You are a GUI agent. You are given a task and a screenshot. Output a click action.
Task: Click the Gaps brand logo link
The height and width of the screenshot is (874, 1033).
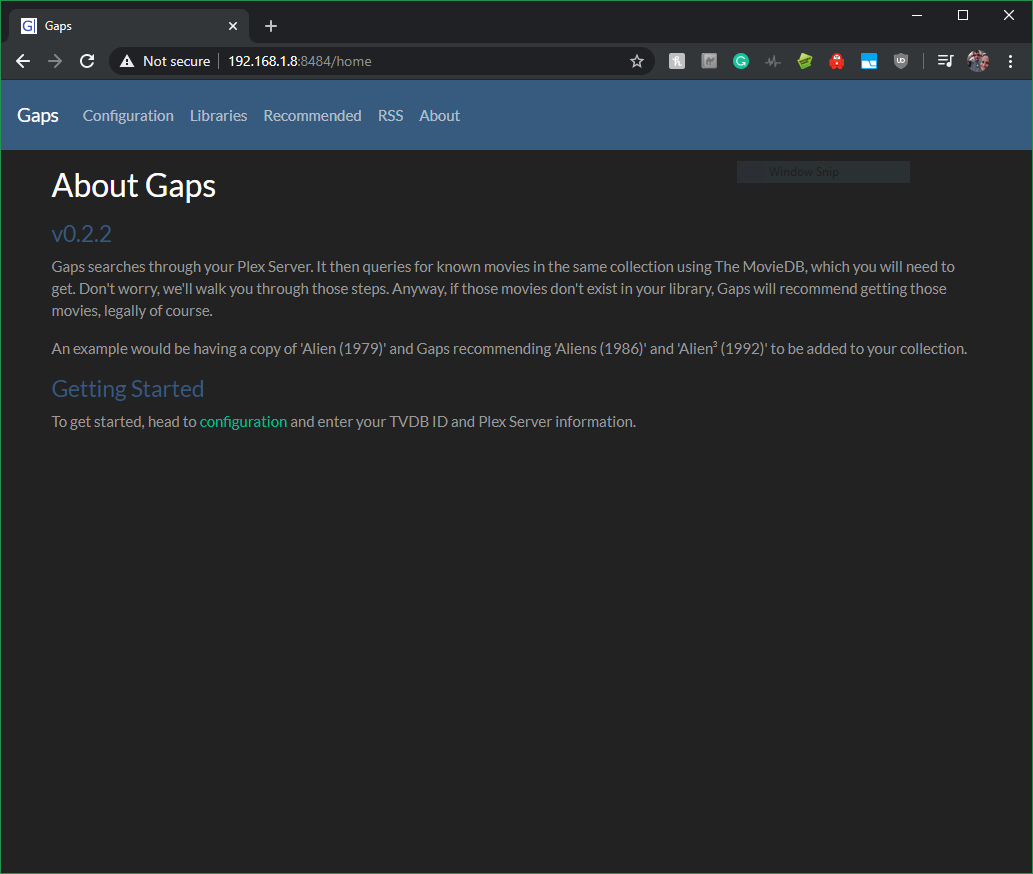coord(38,115)
